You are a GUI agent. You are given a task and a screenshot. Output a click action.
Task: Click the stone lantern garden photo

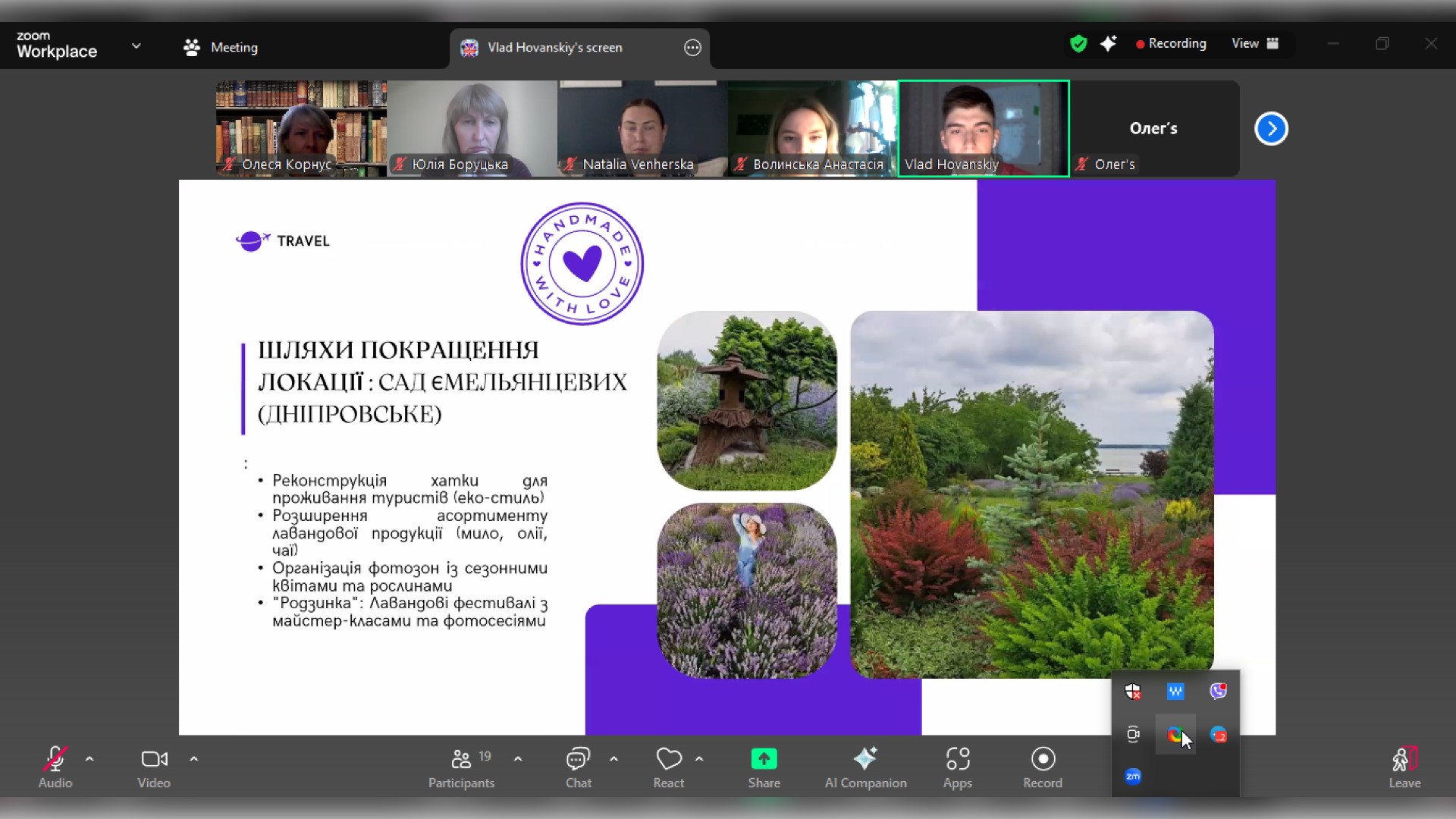(747, 400)
